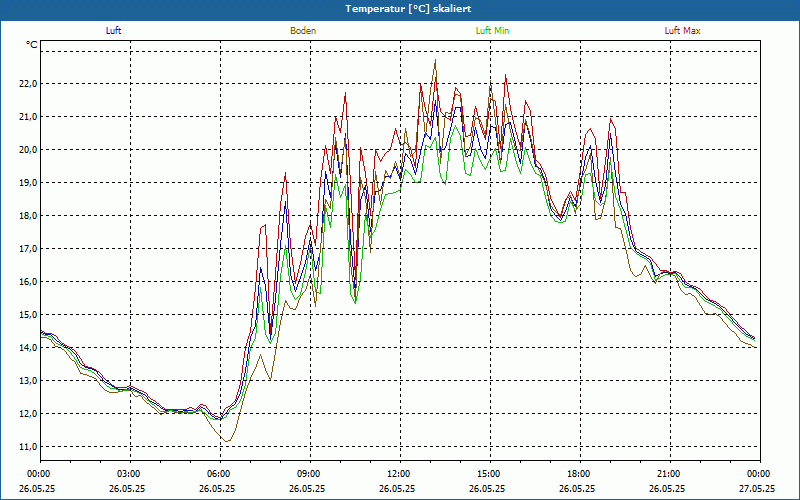Click the blue Luft legend label
This screenshot has height=500, width=800.
click(113, 31)
